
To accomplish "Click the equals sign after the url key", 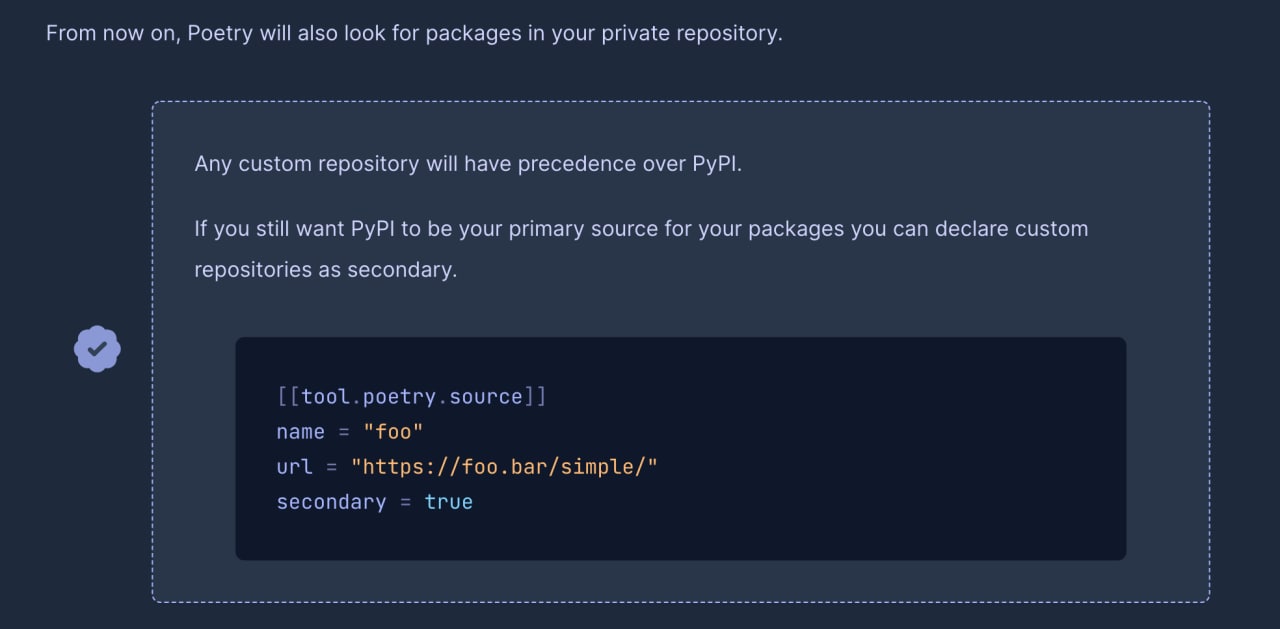I will (332, 467).
